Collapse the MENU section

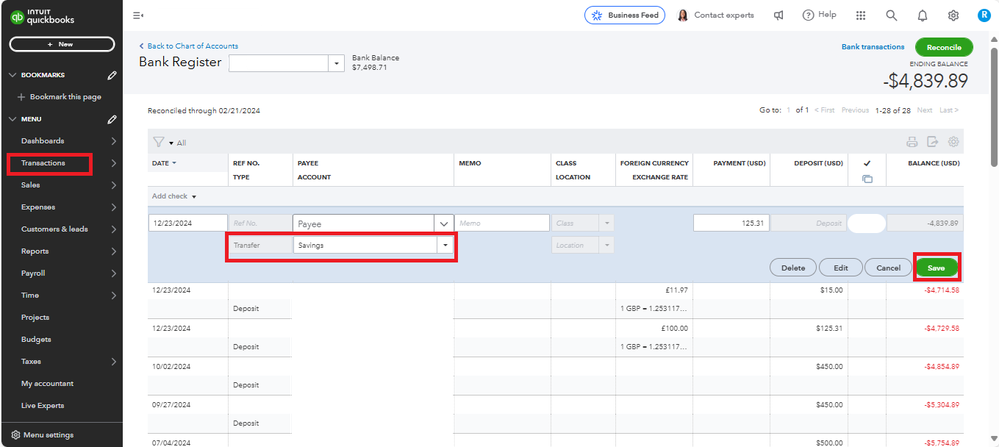point(12,119)
